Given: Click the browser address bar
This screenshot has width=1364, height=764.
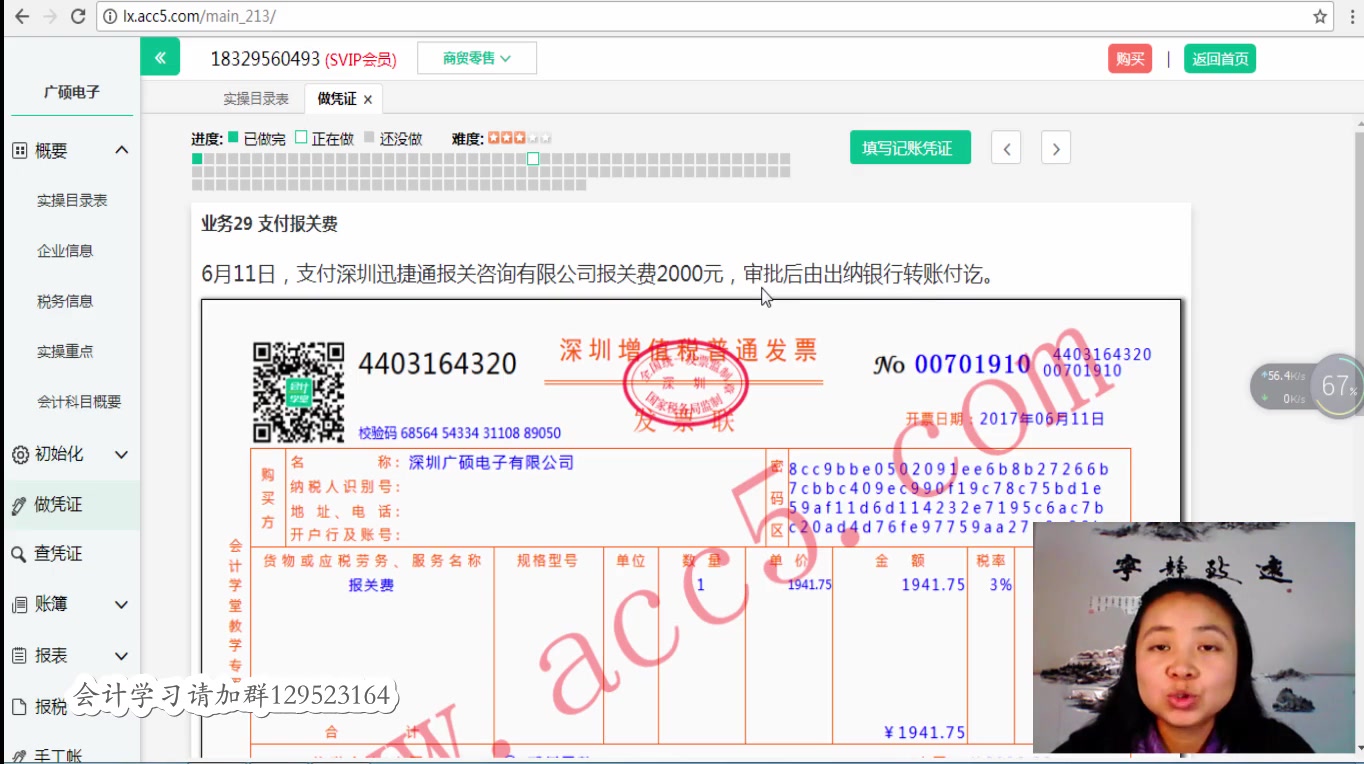Looking at the screenshot, I should click(400, 17).
